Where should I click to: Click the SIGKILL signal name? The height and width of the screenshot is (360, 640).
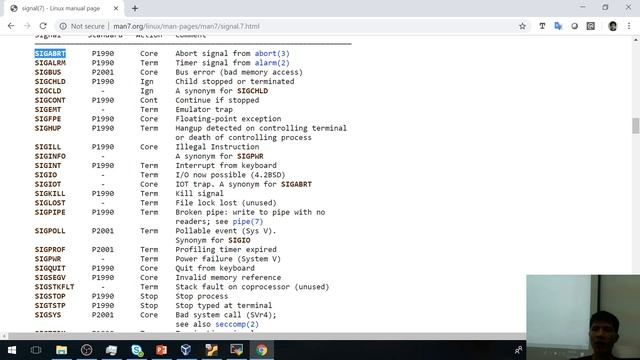pyautogui.click(x=50, y=193)
